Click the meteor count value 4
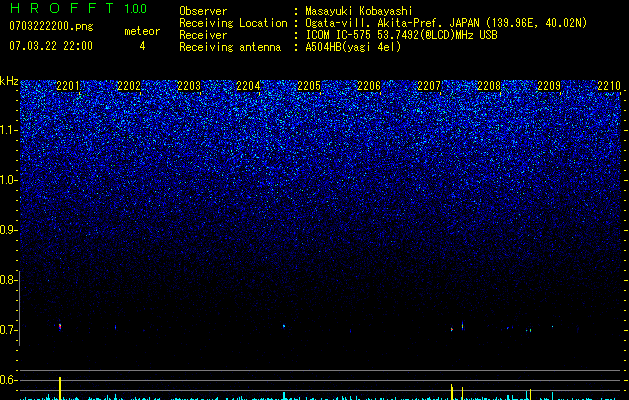Screen dimensions: 629x400 pyautogui.click(x=142, y=46)
